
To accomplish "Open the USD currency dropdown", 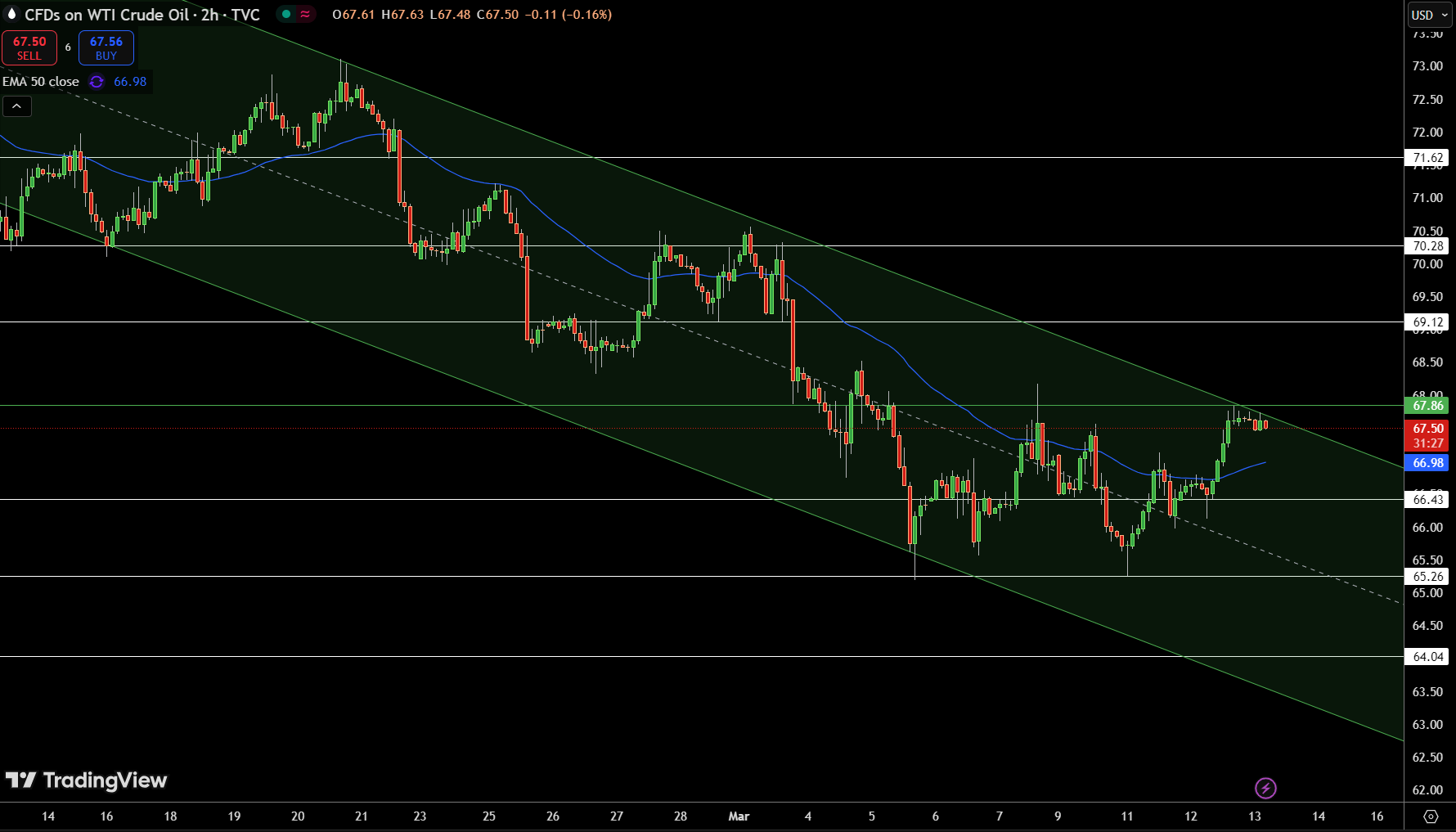I will 1429,15.
